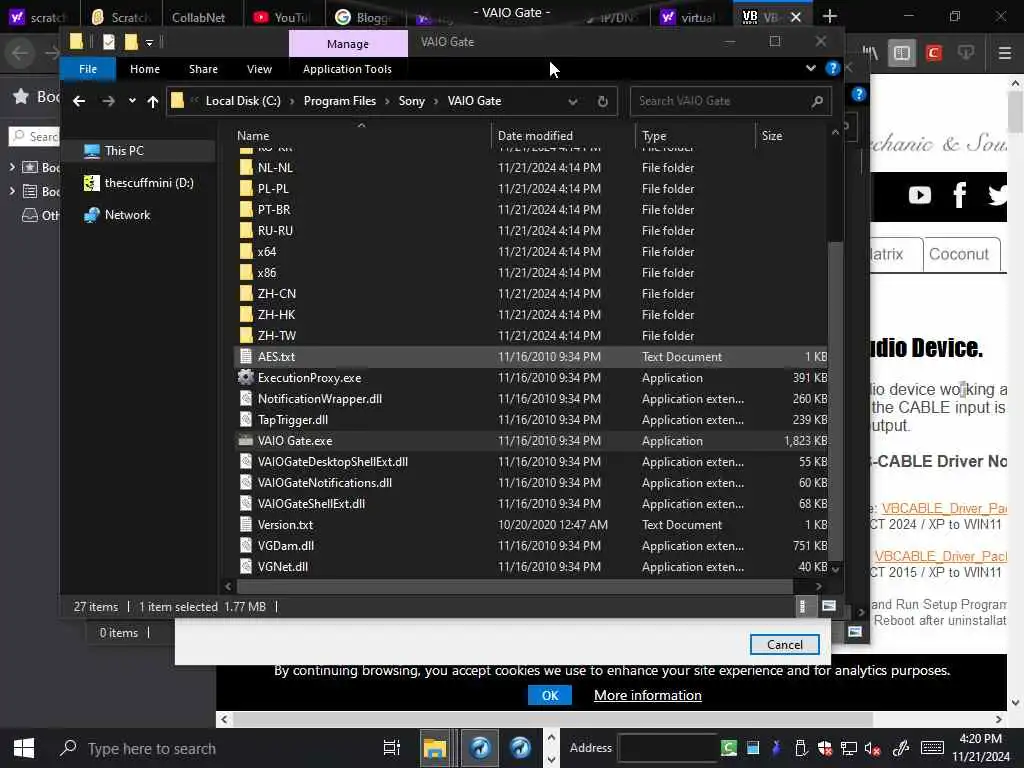The height and width of the screenshot is (768, 1024).
Task: Click taskbar Address input field
Action: click(667, 748)
